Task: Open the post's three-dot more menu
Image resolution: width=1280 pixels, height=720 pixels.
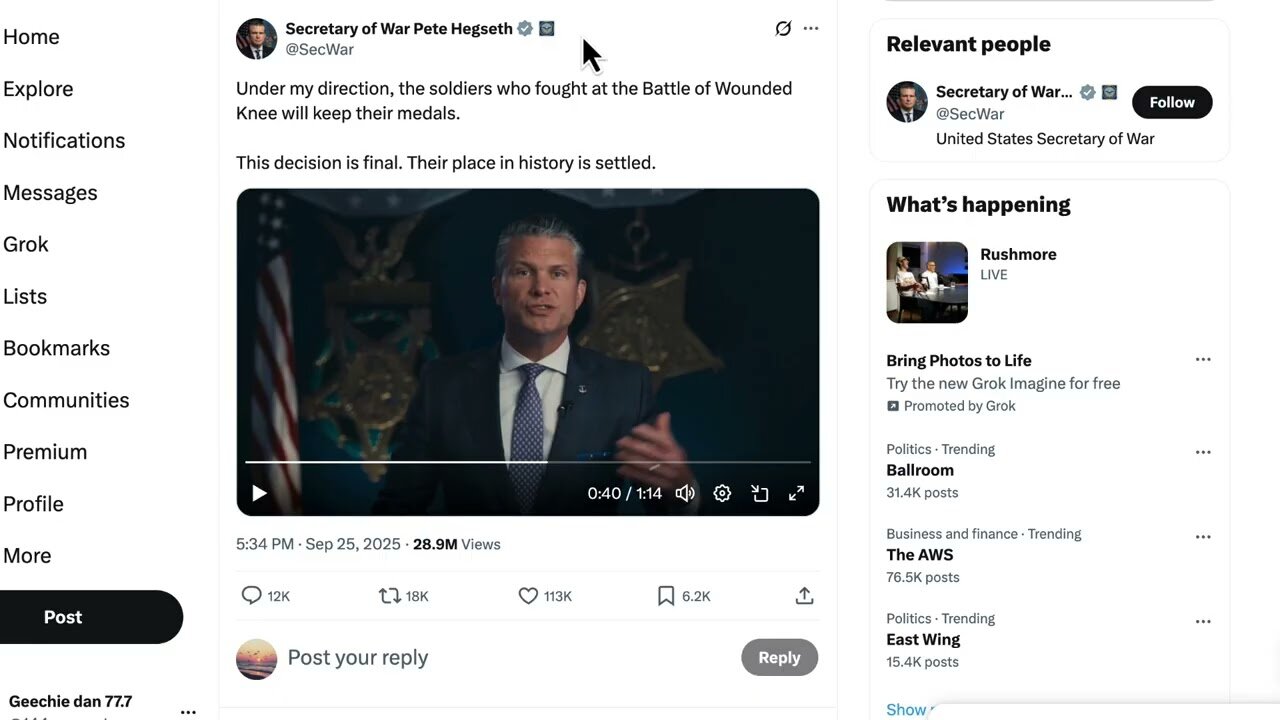Action: coord(811,28)
